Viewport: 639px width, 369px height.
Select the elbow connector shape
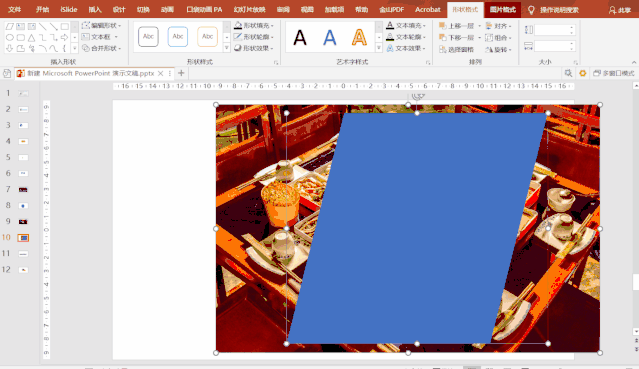tap(42, 38)
